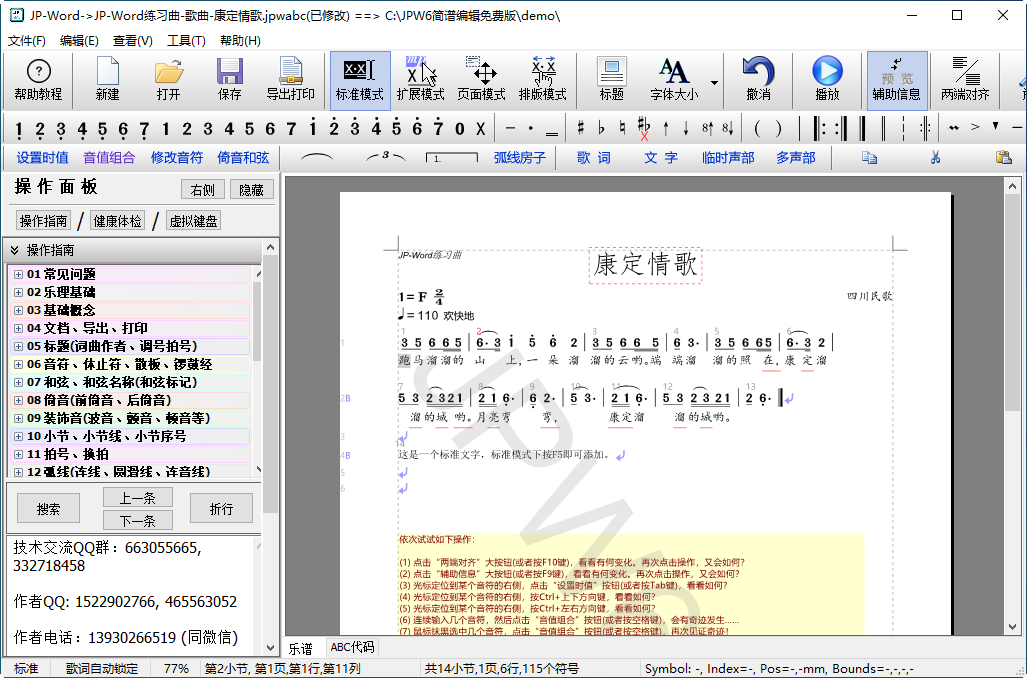Image resolution: width=1027 pixels, height=678 pixels.
Task: Insert the X percussion note
Action: [x=481, y=128]
